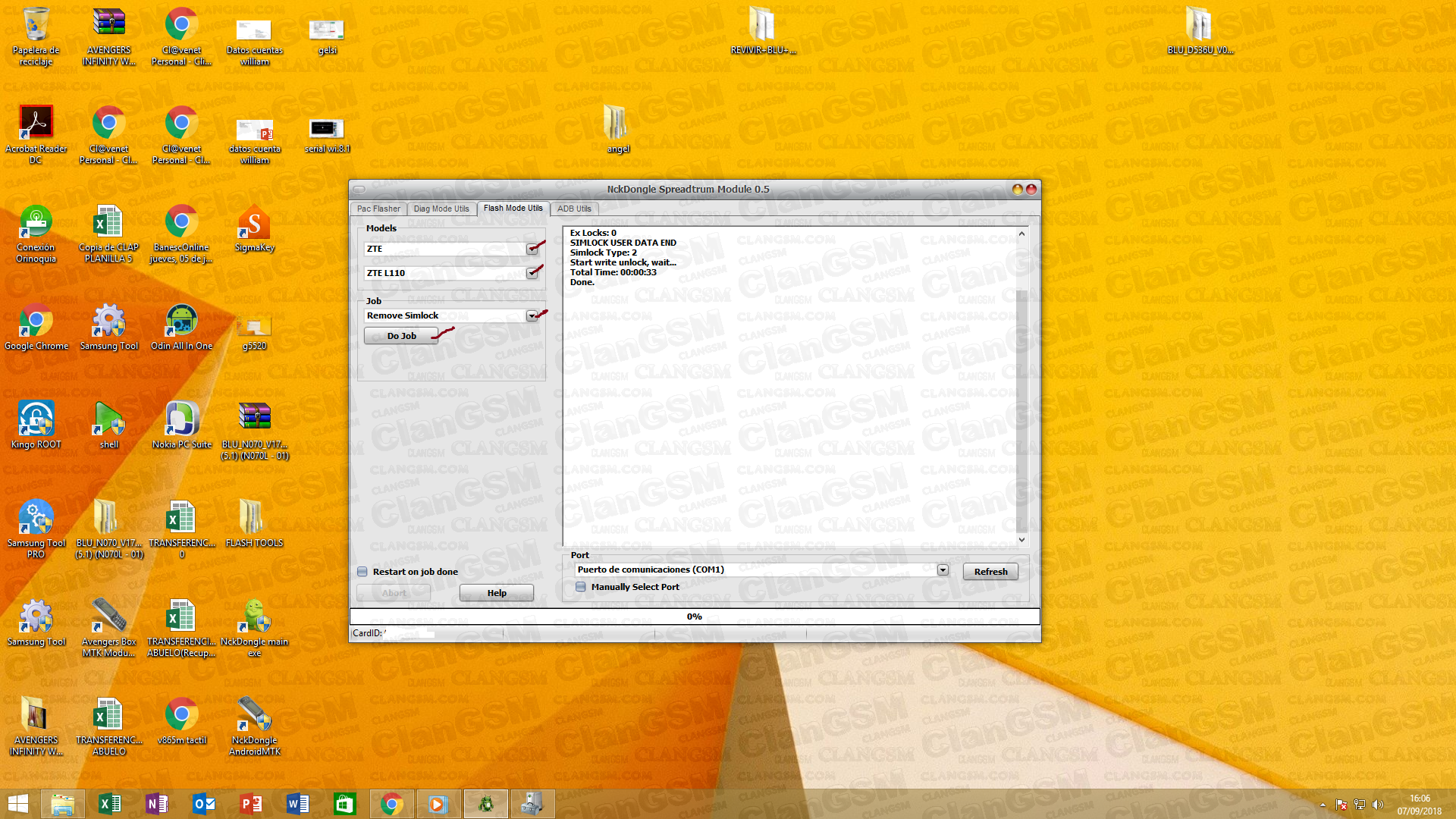Open the Port dropdown COM1

(943, 570)
